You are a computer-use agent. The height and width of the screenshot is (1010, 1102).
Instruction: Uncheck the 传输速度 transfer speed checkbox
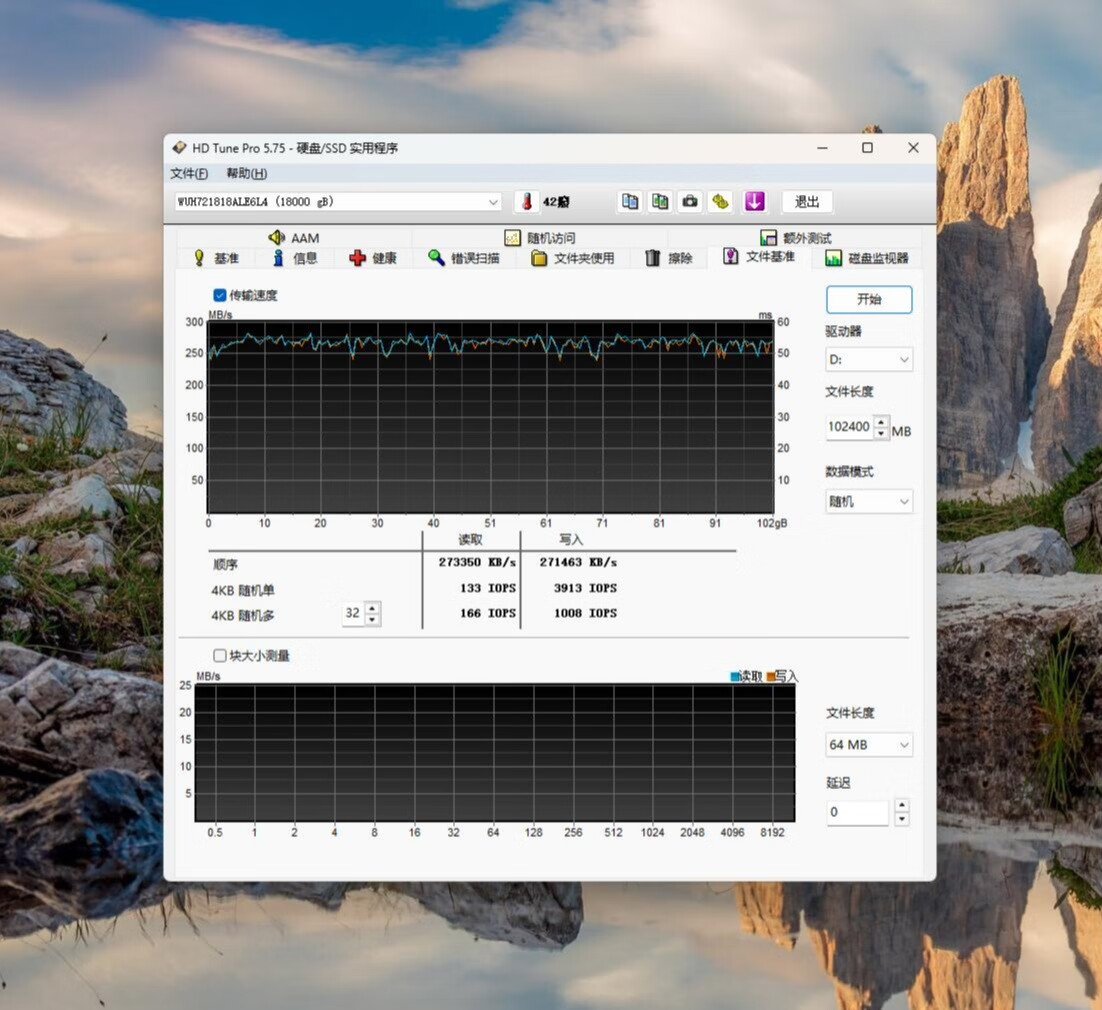220,295
